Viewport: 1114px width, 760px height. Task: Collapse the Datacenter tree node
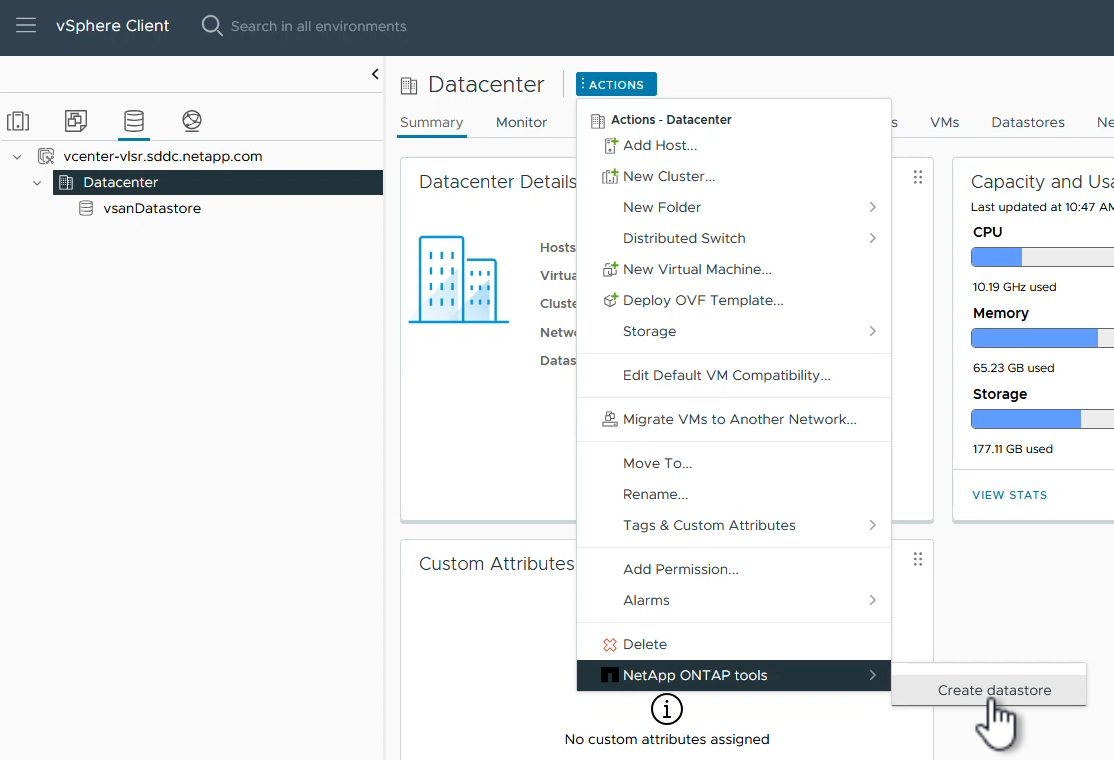coord(38,183)
